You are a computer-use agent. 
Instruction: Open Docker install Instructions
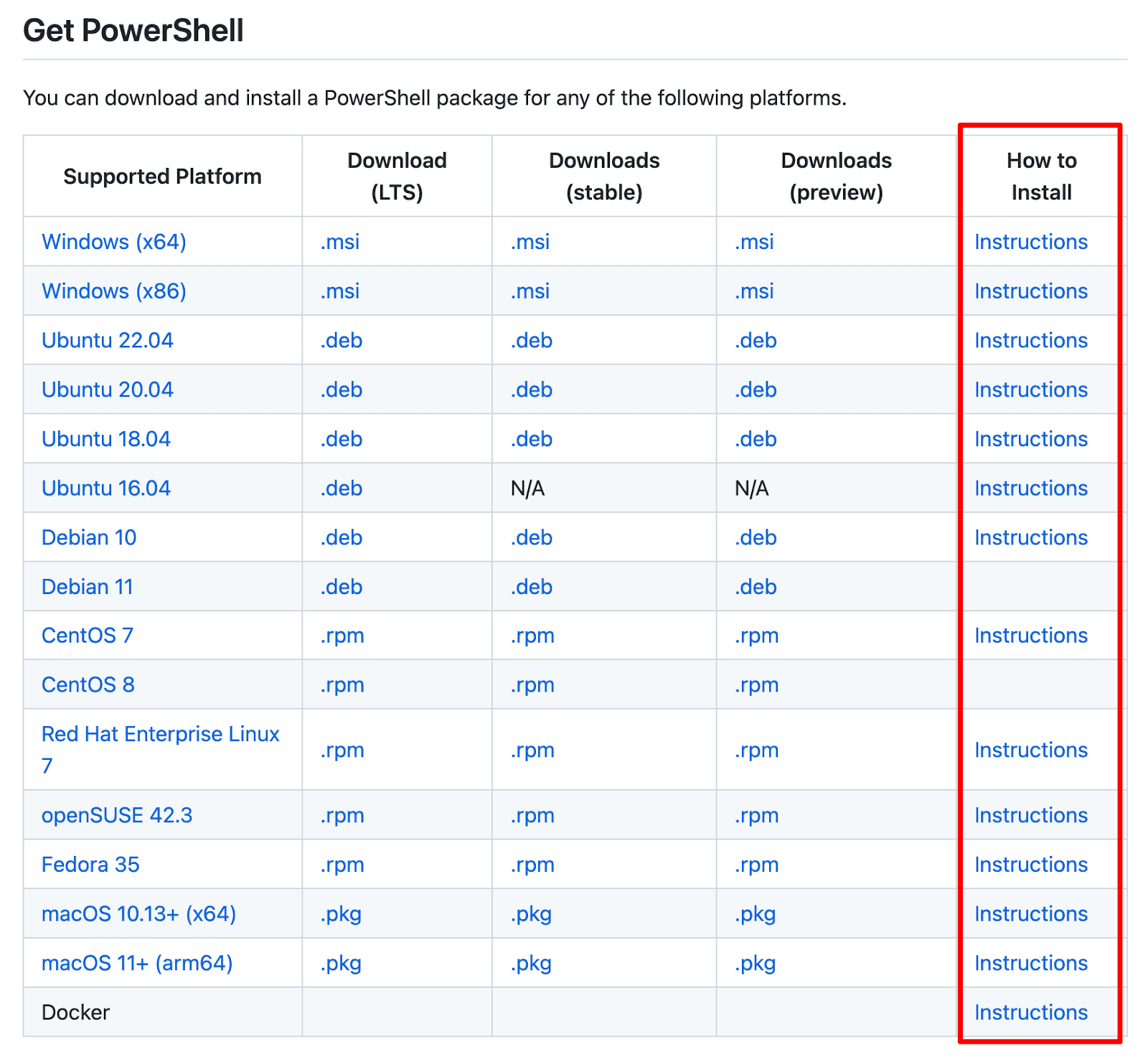click(1030, 1012)
